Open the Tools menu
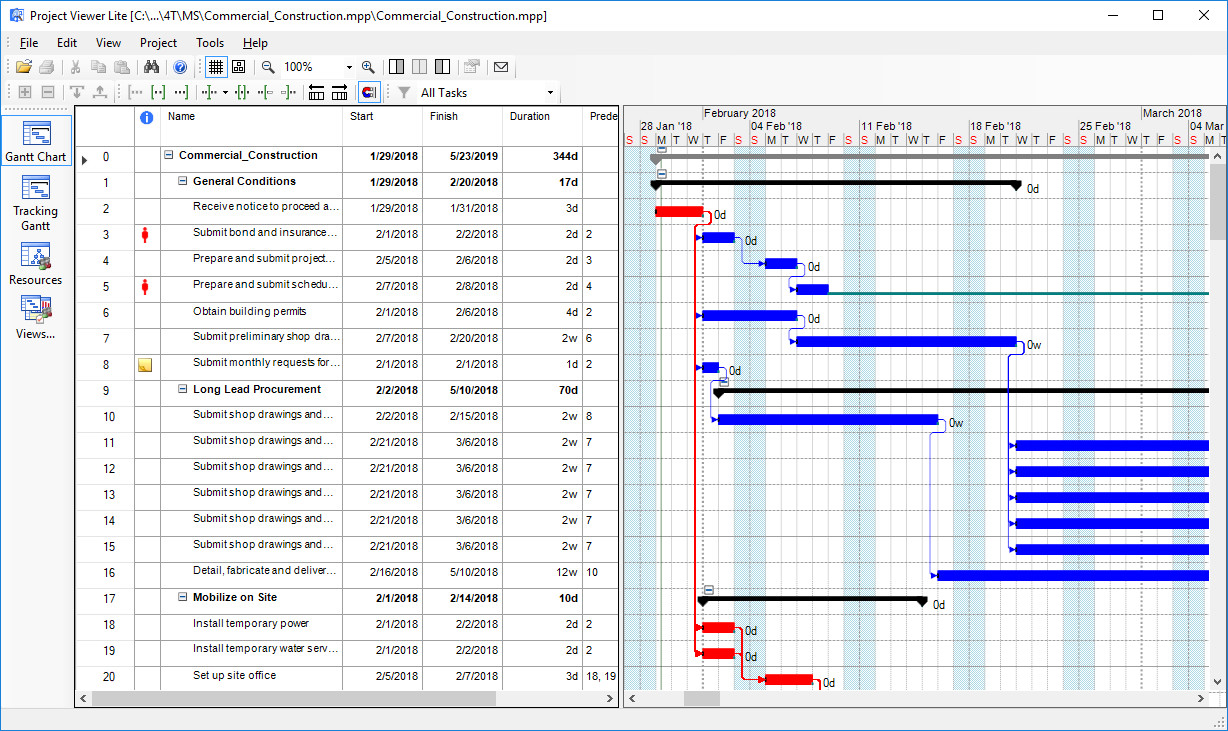1228x731 pixels. 210,43
